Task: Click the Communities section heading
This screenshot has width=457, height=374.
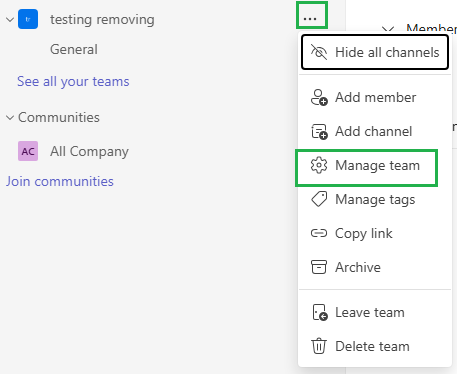Action: (x=59, y=117)
